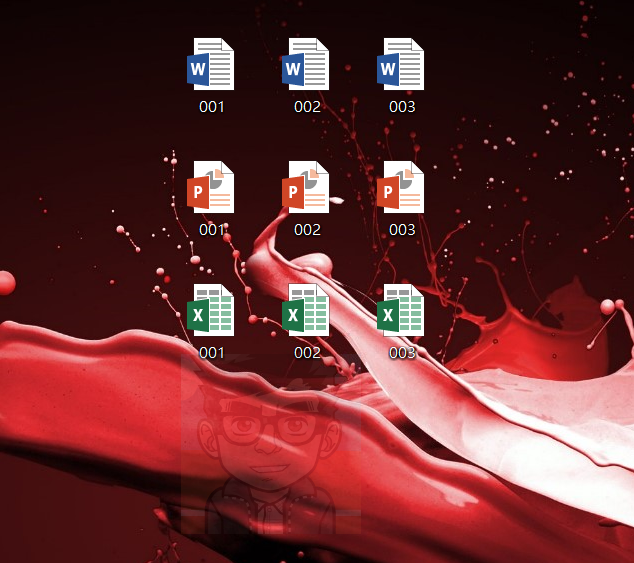Select the Word document icon named 002

[306, 64]
